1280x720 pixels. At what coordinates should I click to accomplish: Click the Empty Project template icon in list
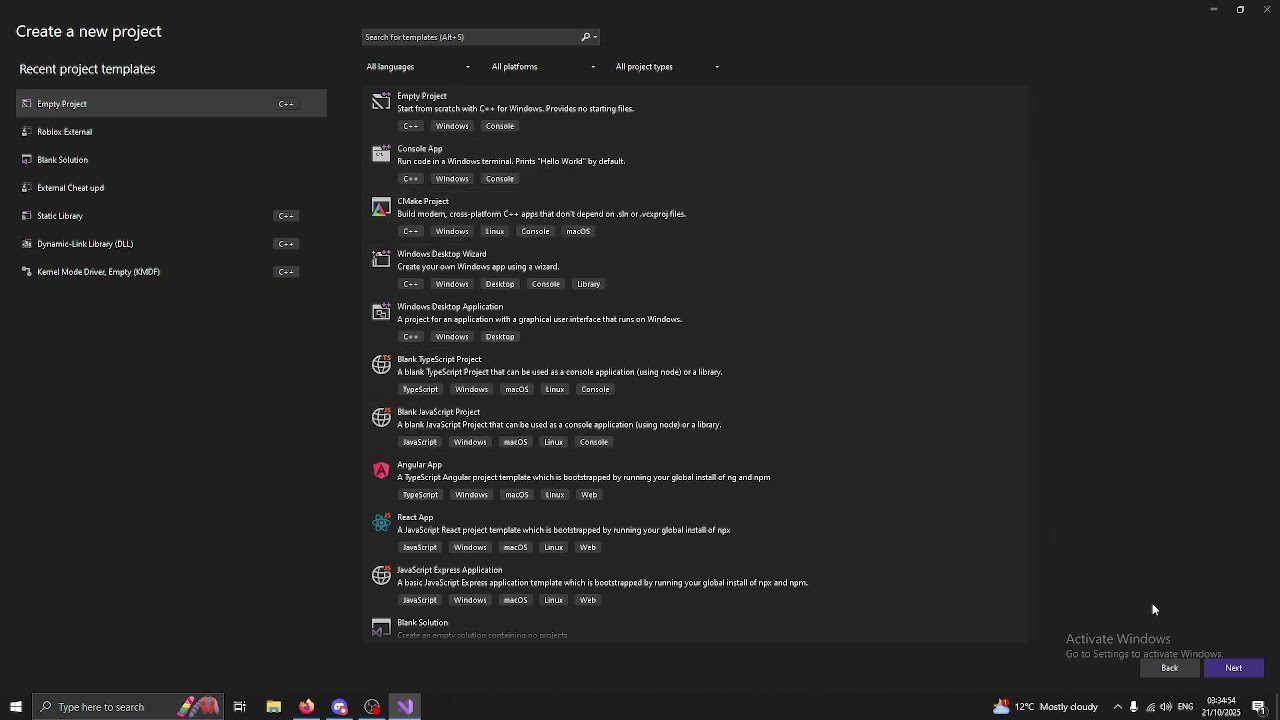(381, 102)
